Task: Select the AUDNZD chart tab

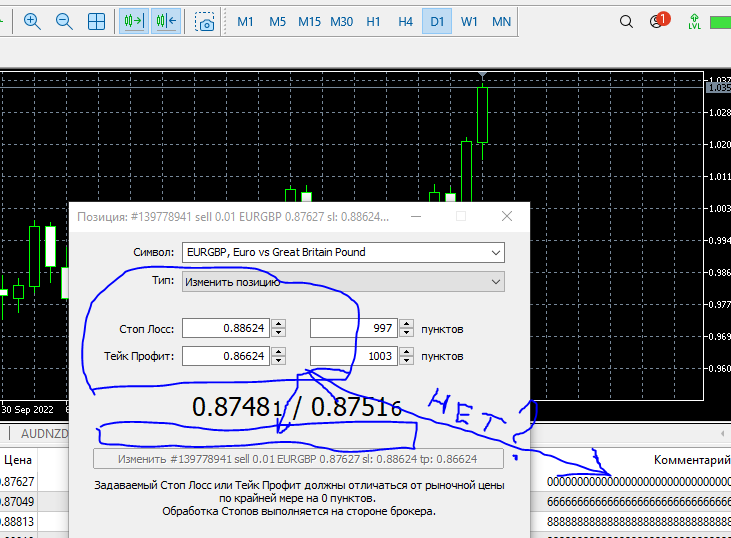Action: pyautogui.click(x=44, y=434)
